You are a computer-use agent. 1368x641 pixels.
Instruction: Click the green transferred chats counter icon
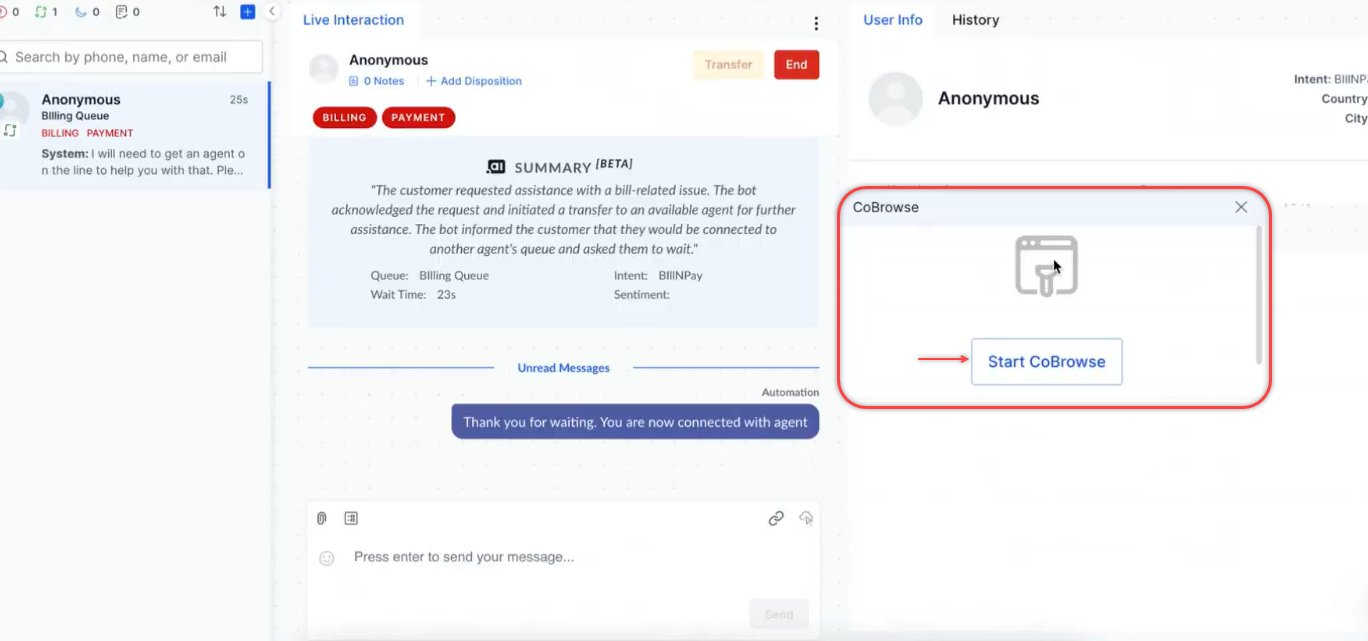point(40,13)
